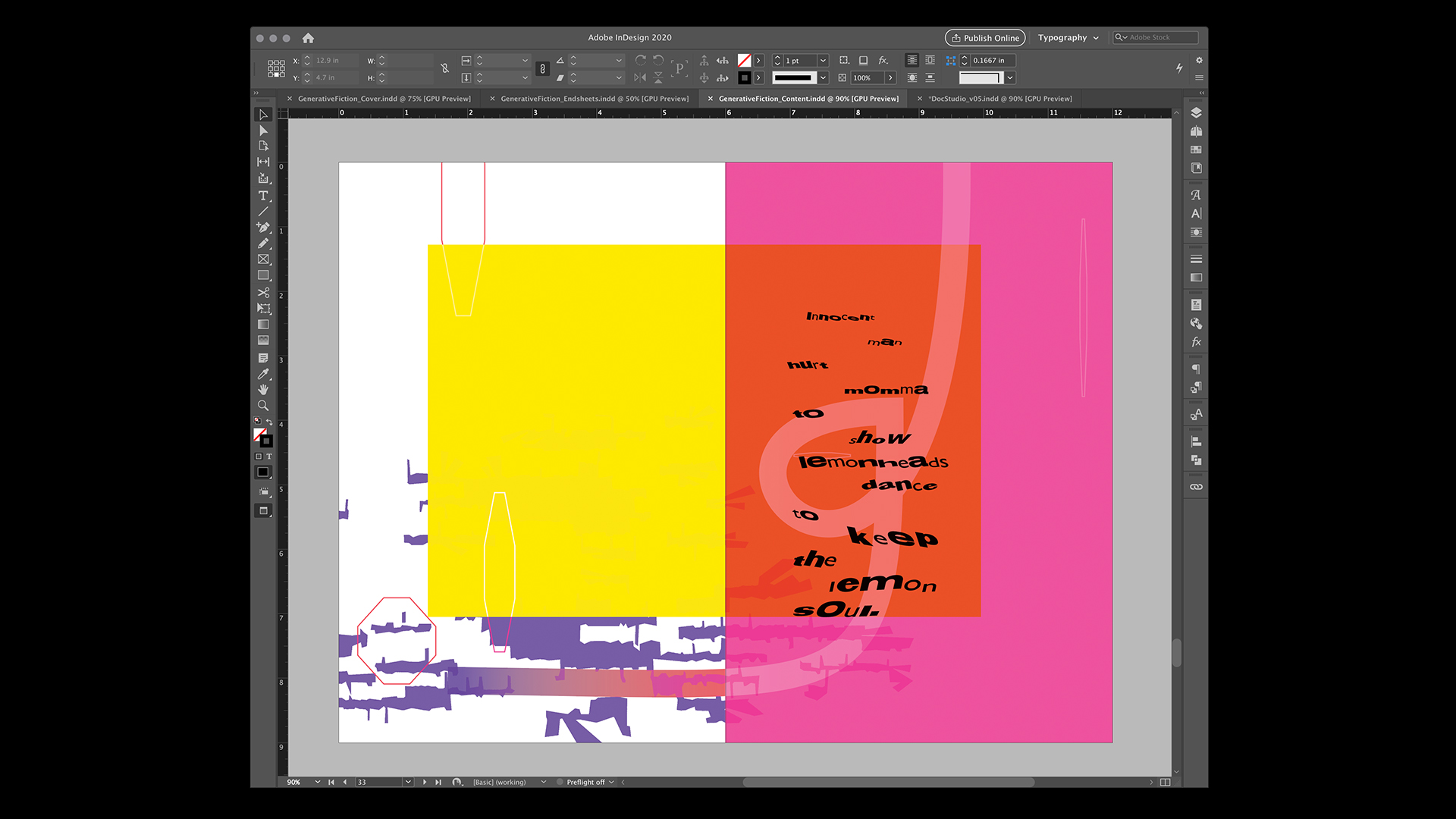The image size is (1456, 819).
Task: Go to the next page arrow
Action: point(425,782)
